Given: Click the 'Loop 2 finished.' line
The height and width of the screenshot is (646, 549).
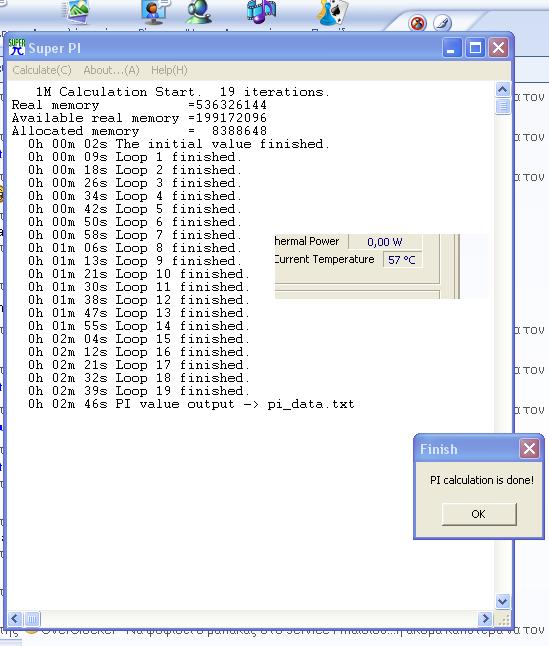Looking at the screenshot, I should pyautogui.click(x=135, y=170).
